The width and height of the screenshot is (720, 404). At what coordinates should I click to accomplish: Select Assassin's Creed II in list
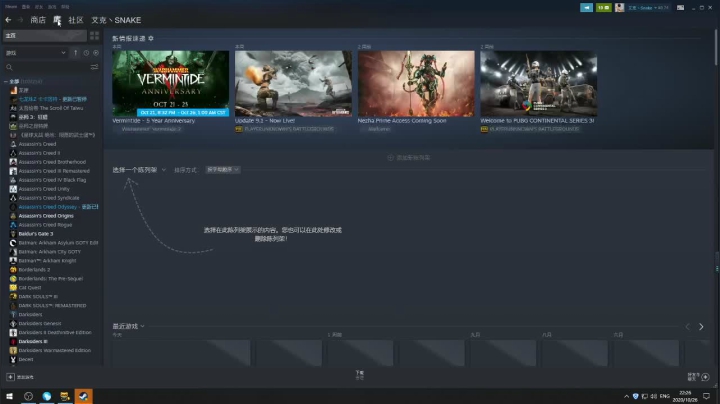coord(39,153)
